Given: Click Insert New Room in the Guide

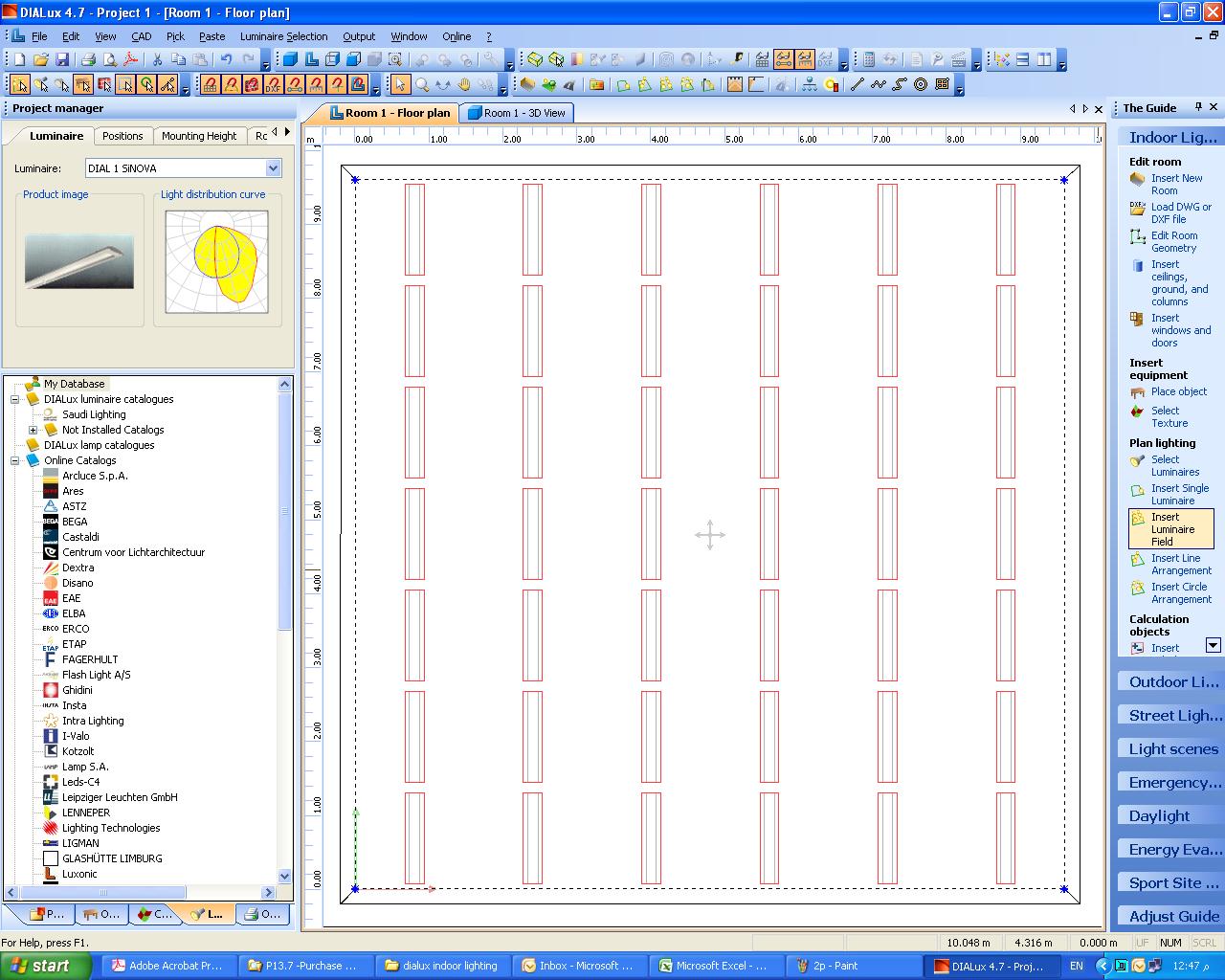Looking at the screenshot, I should [1176, 184].
